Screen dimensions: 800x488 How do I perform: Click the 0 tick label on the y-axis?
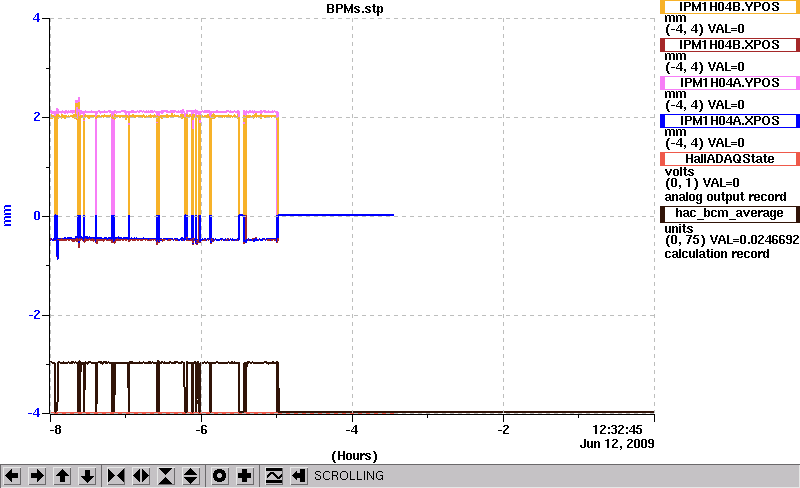pyautogui.click(x=37, y=216)
